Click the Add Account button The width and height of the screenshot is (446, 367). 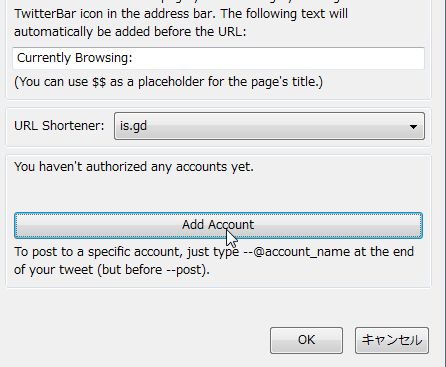218,225
